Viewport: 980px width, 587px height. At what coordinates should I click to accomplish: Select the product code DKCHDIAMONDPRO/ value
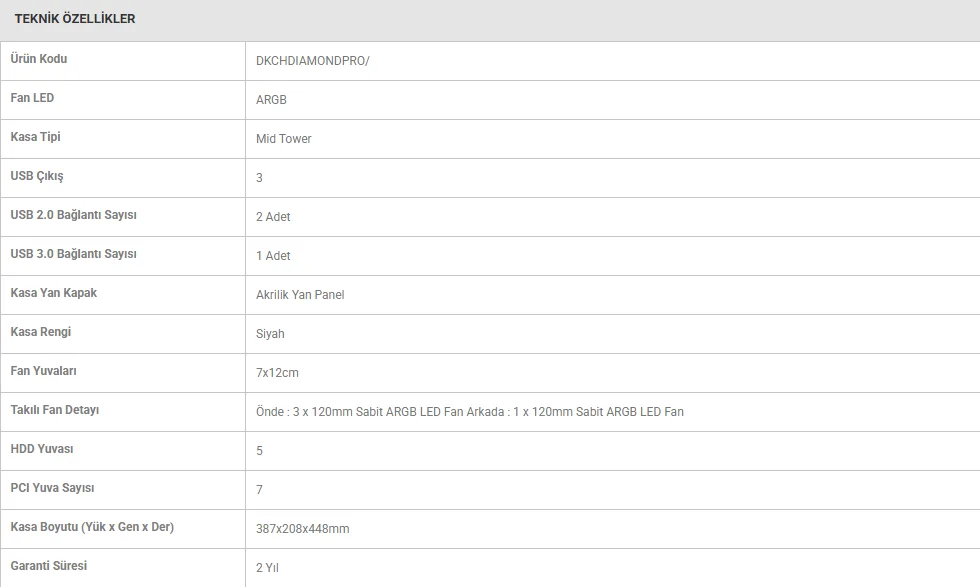[313, 61]
